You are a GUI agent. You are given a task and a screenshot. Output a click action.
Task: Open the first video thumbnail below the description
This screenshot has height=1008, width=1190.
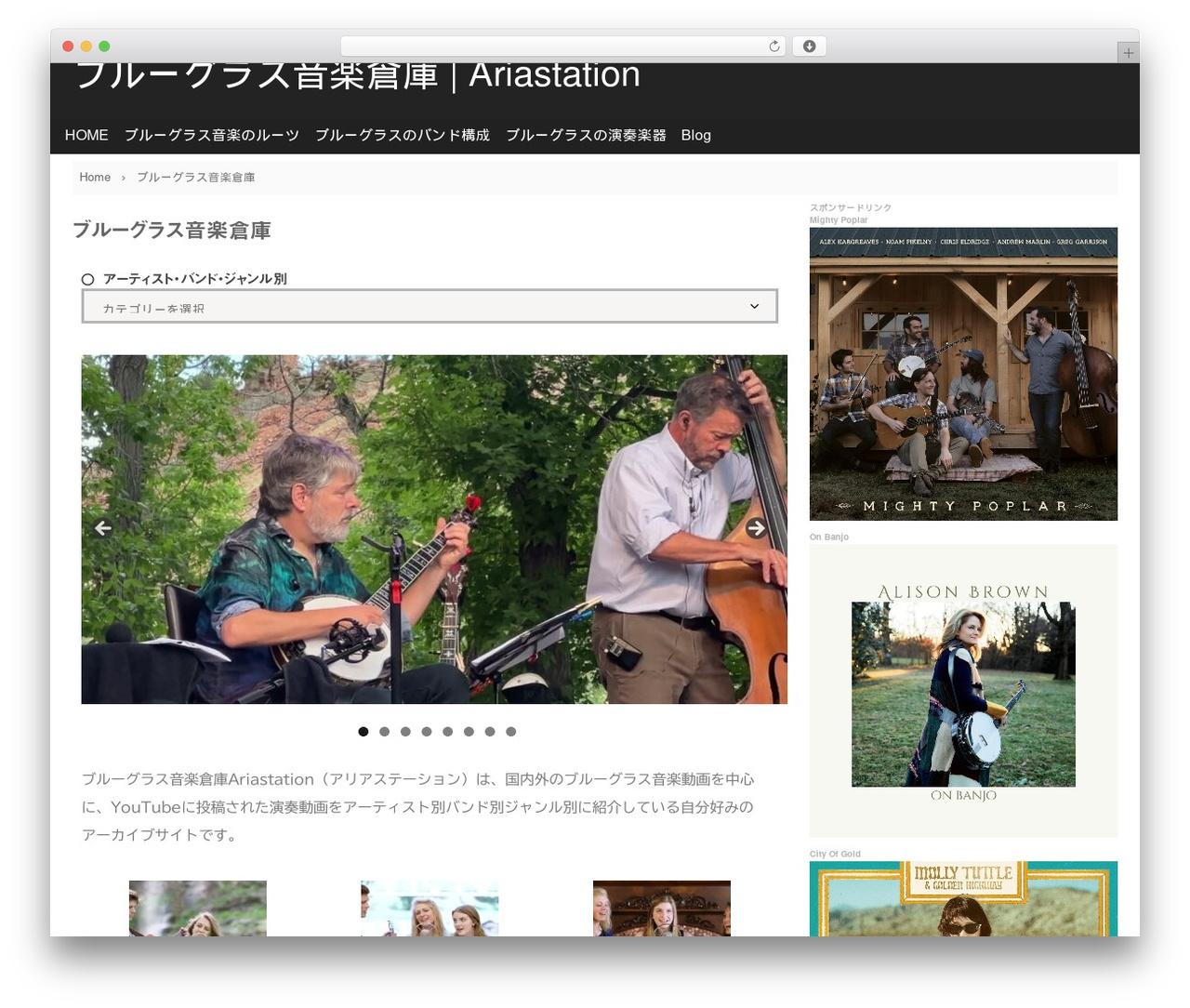pos(198,909)
